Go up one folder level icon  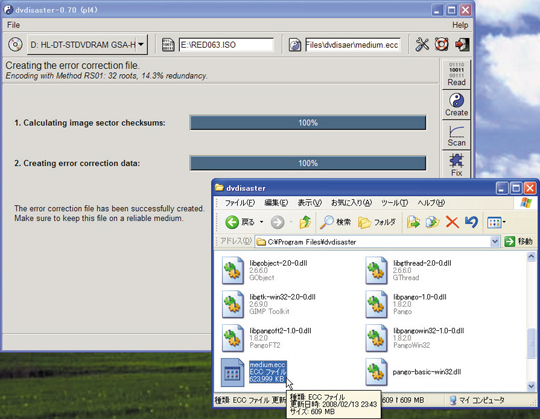pos(305,222)
